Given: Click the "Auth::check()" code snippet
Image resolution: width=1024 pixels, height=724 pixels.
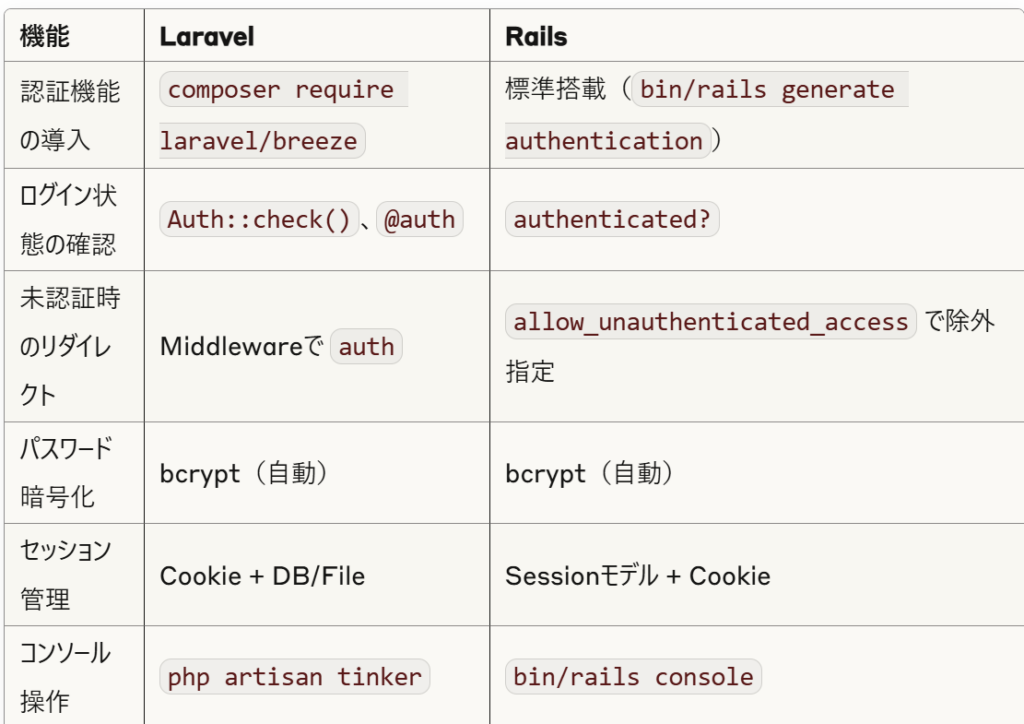Looking at the screenshot, I should click(259, 219).
